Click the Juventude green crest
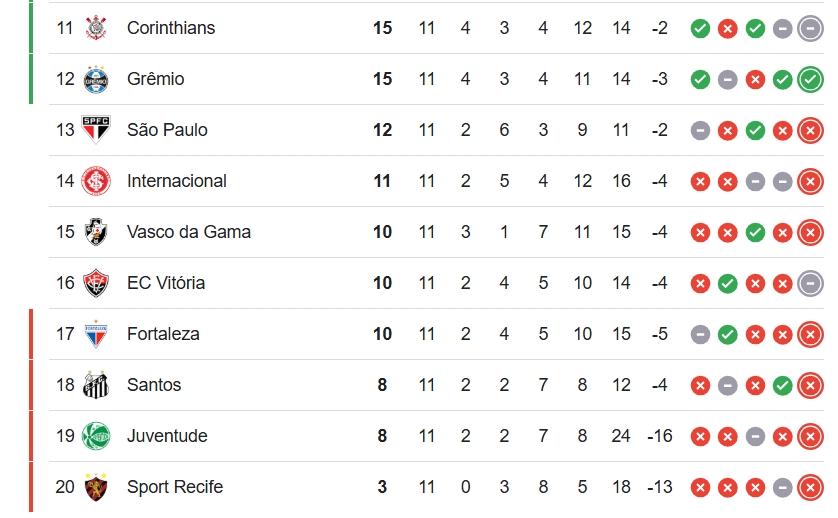The image size is (838, 518). (96, 436)
